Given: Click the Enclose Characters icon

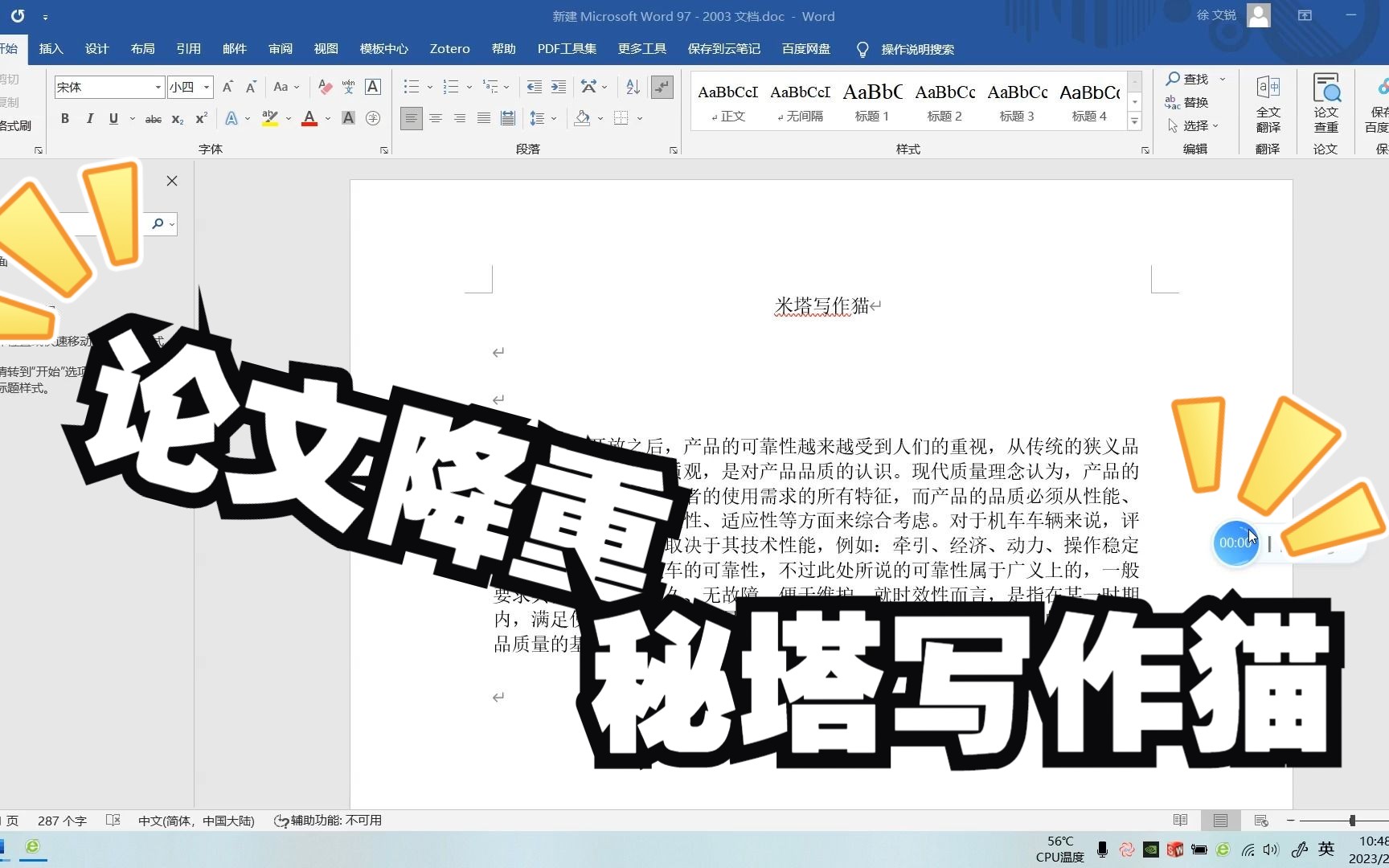Looking at the screenshot, I should pos(373,119).
